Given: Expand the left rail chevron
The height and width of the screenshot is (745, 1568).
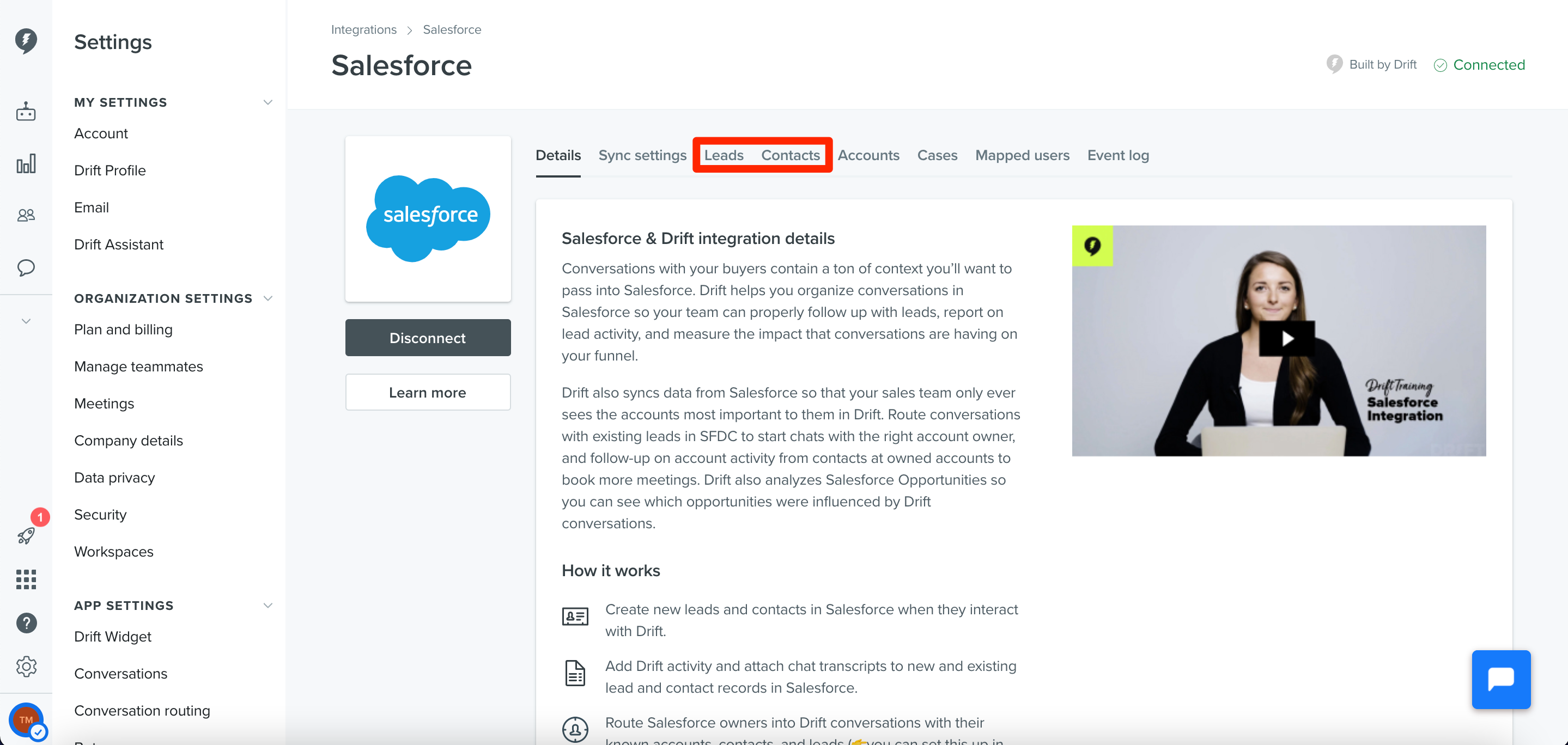Looking at the screenshot, I should [x=26, y=321].
